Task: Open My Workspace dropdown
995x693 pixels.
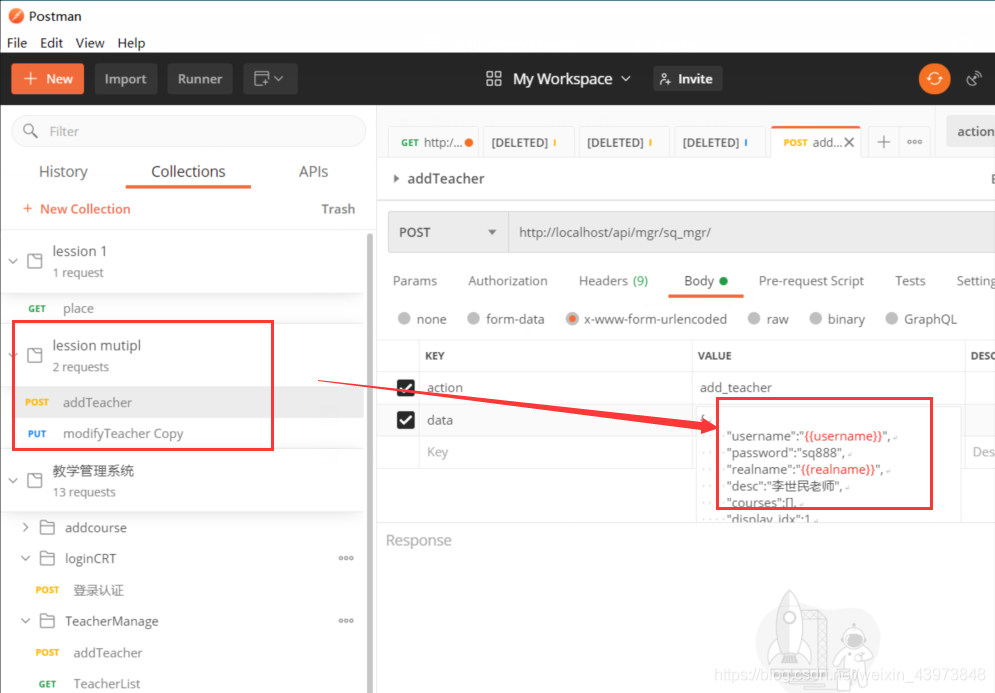Action: coord(572,79)
